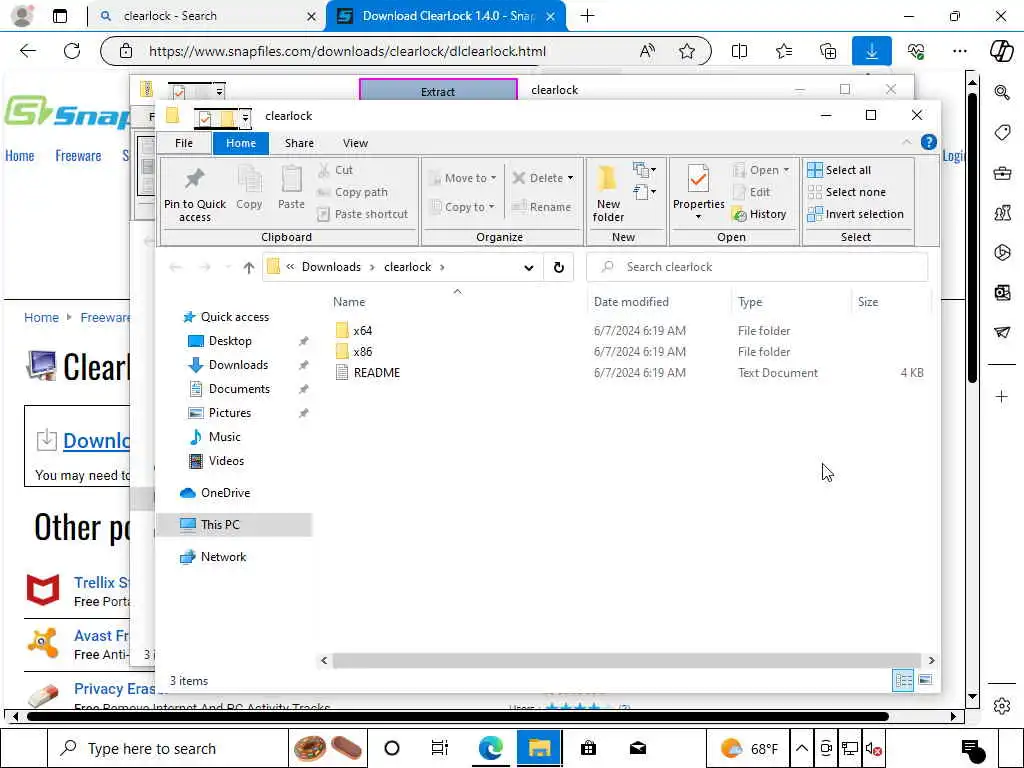Open Properties dropdown arrow
Viewport: 1024px width, 768px height.
698,217
